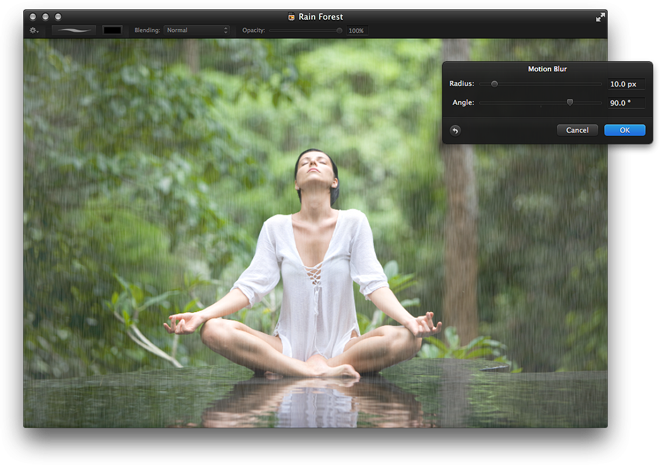
Task: Confirm Motion Blur with OK
Action: pyautogui.click(x=625, y=130)
